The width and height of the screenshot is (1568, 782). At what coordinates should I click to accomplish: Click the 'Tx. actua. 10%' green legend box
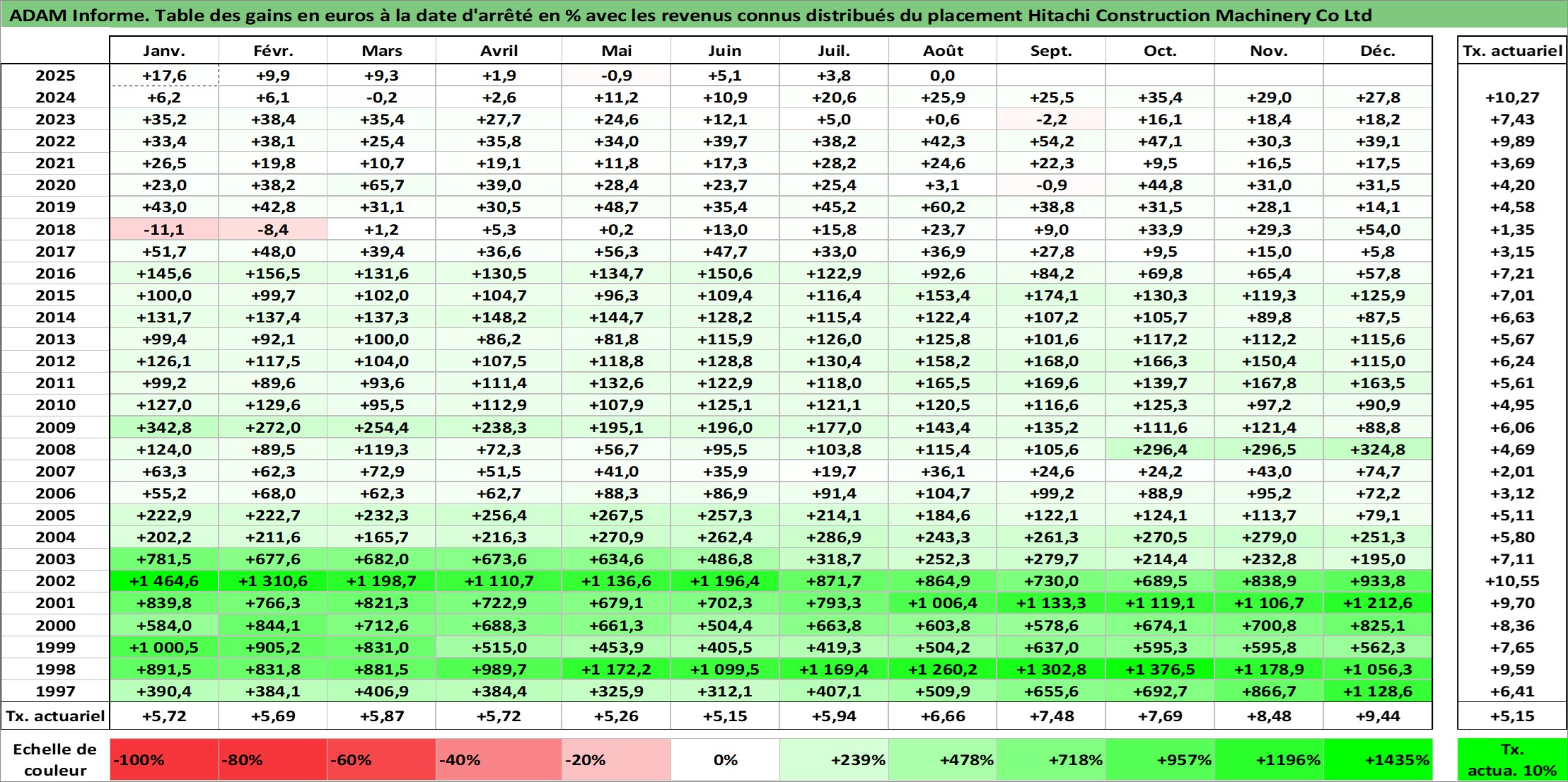click(1512, 760)
